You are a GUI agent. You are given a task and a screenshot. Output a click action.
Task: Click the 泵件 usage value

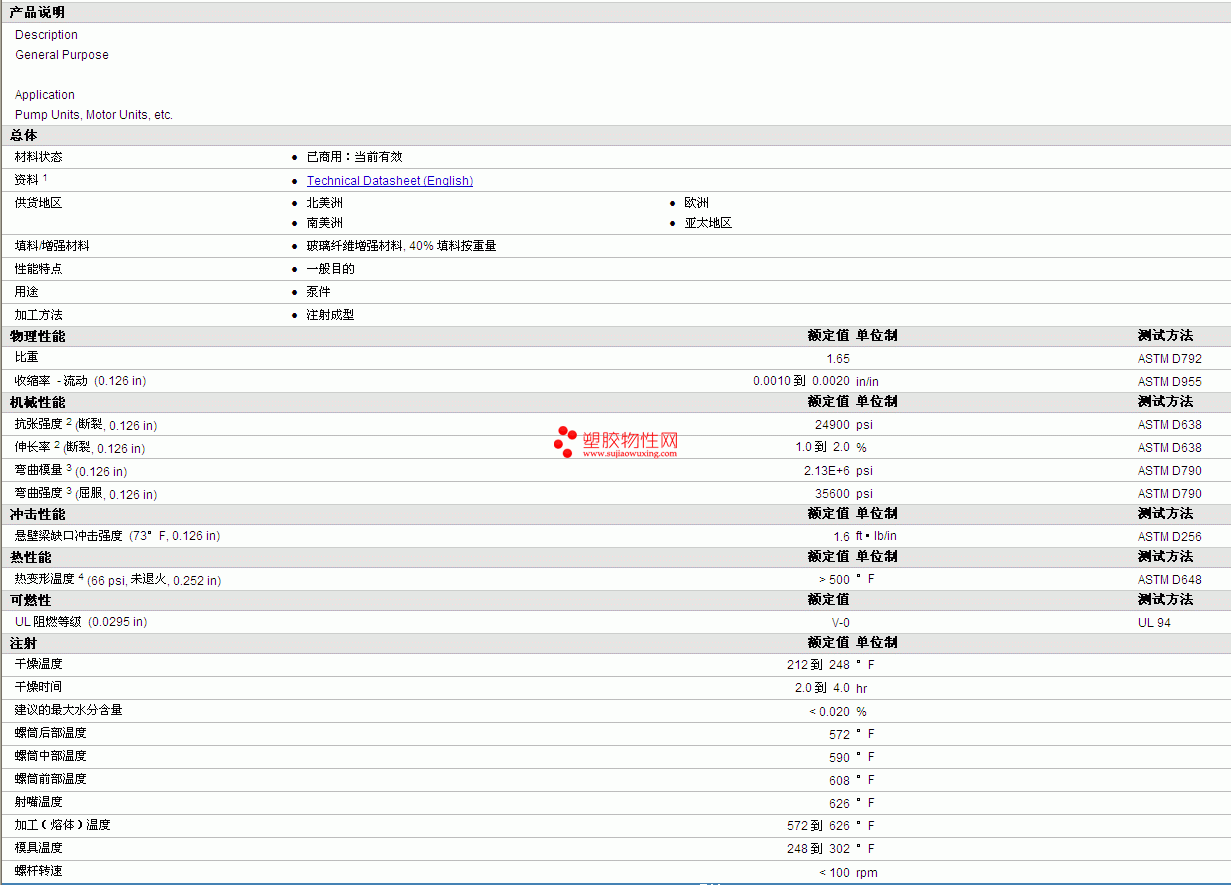pos(319,292)
